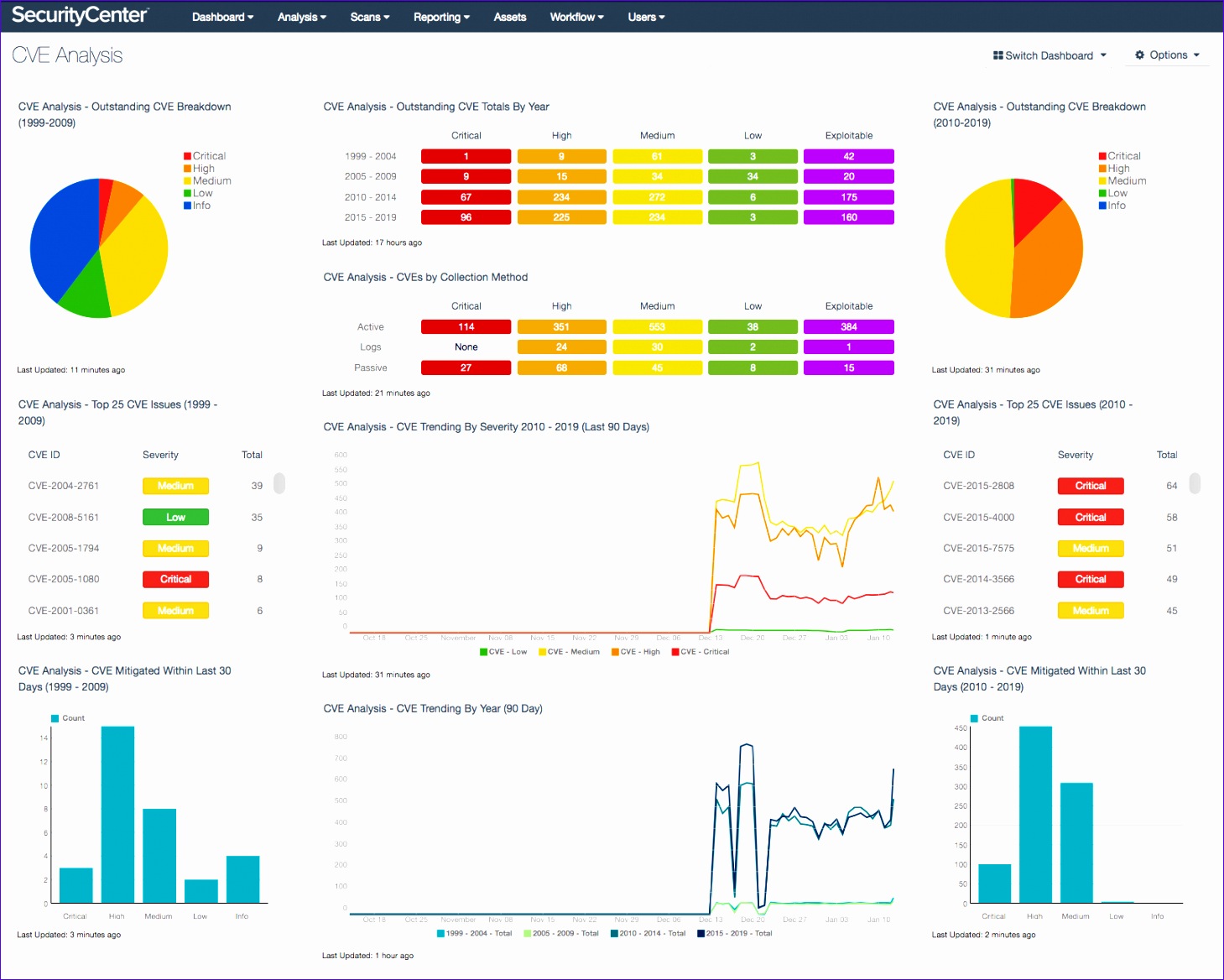The height and width of the screenshot is (980, 1224).
Task: Select the CVE-2015-2808 entry
Action: pos(978,485)
